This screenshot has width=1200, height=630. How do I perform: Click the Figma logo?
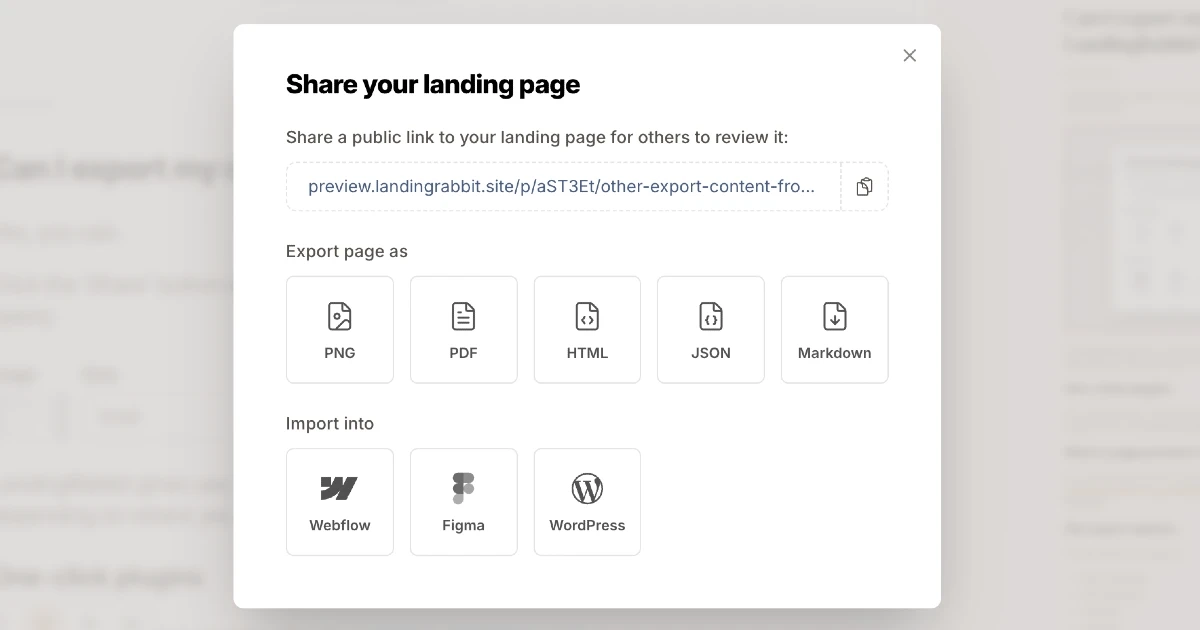[463, 488]
